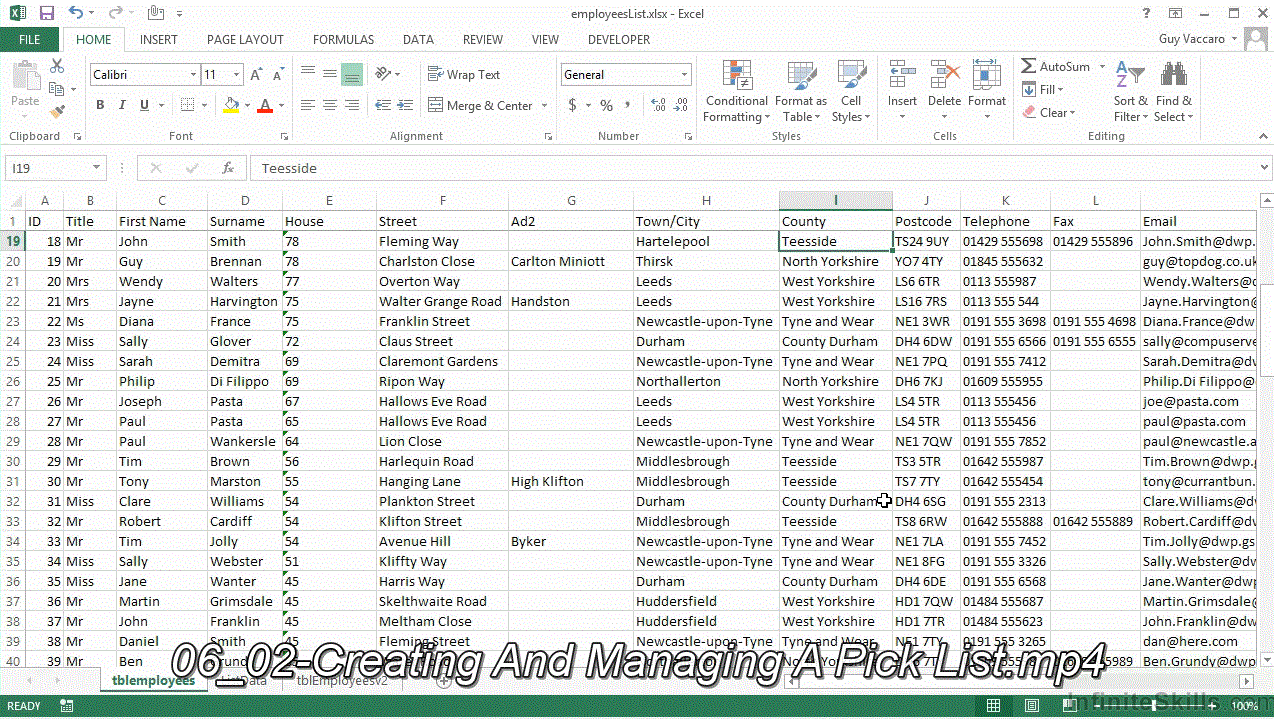The width and height of the screenshot is (1274, 719).
Task: Align text to the top
Action: (308, 73)
